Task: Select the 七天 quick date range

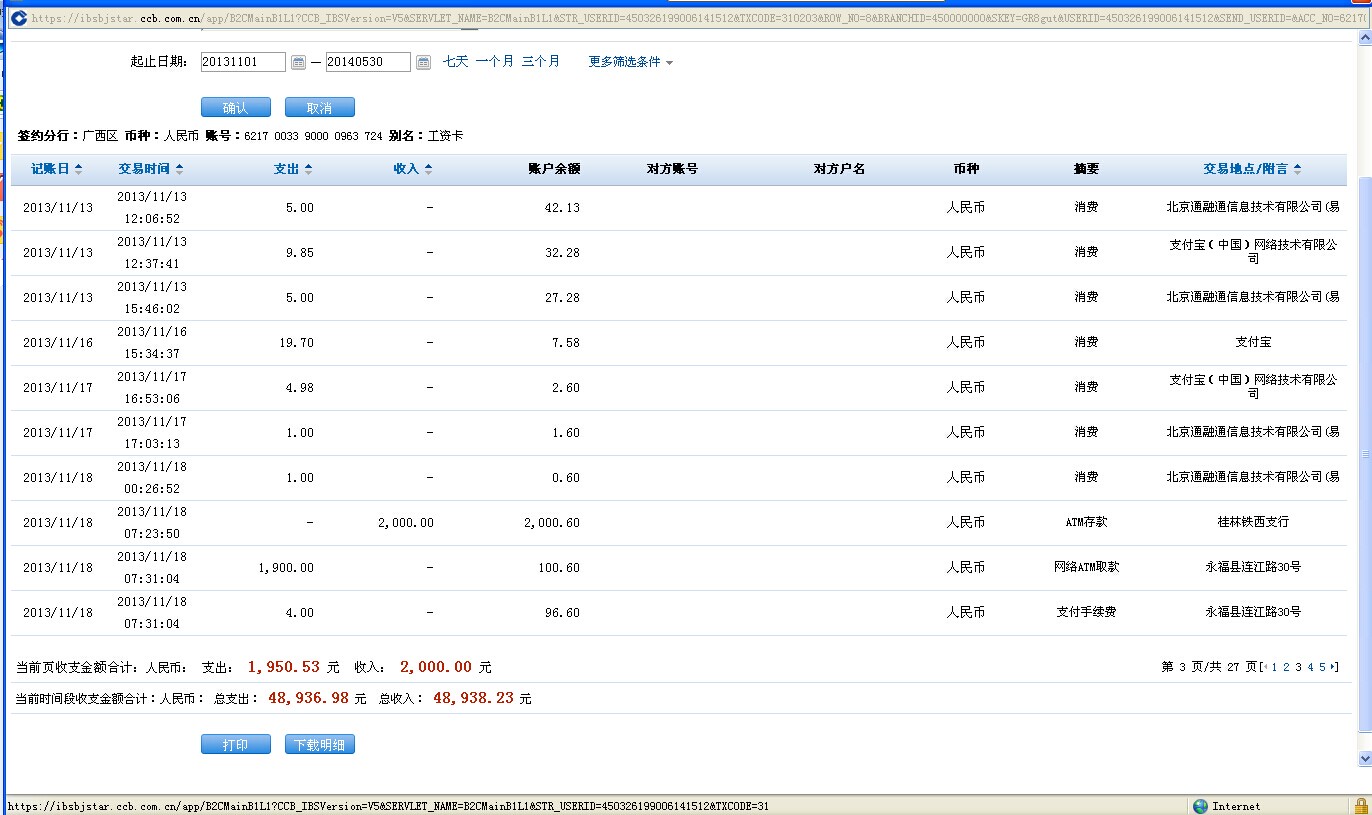Action: point(455,62)
